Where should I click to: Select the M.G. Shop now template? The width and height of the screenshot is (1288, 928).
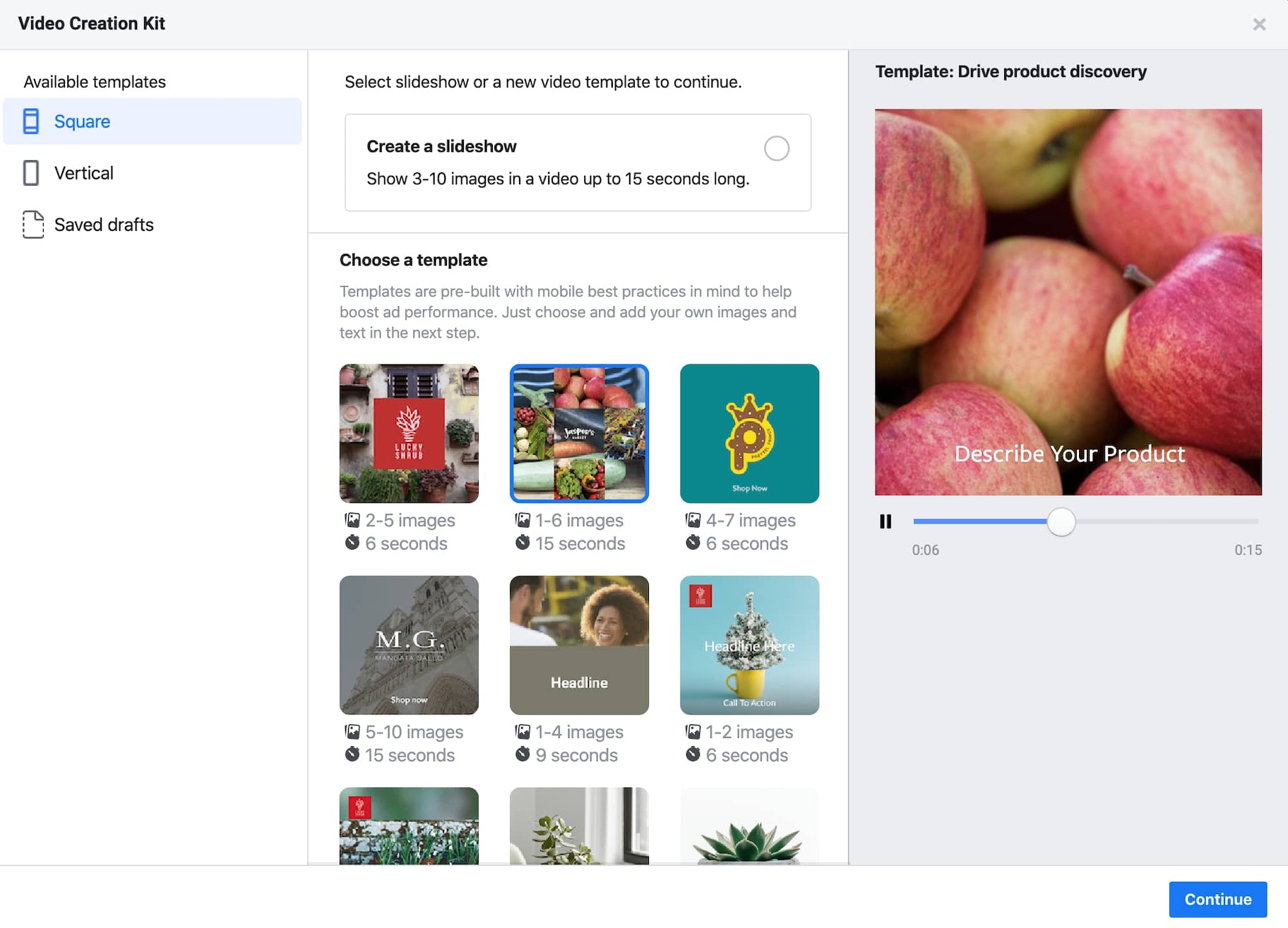[x=409, y=645]
